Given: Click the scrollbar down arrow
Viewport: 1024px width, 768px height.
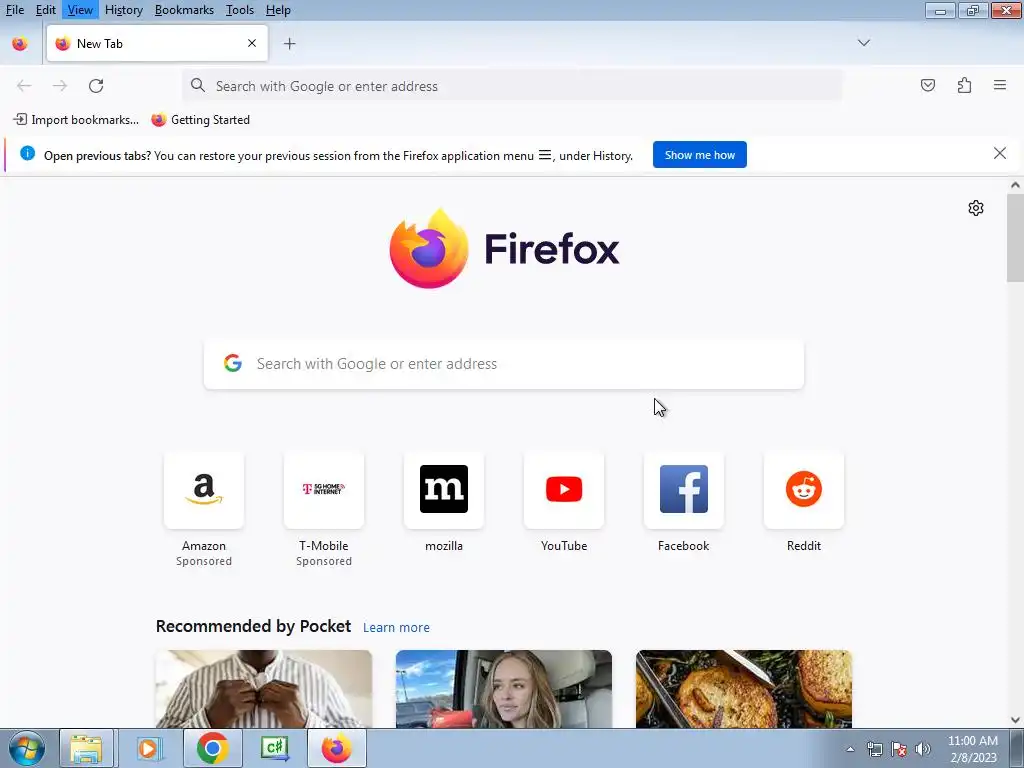Looking at the screenshot, I should tap(1015, 720).
